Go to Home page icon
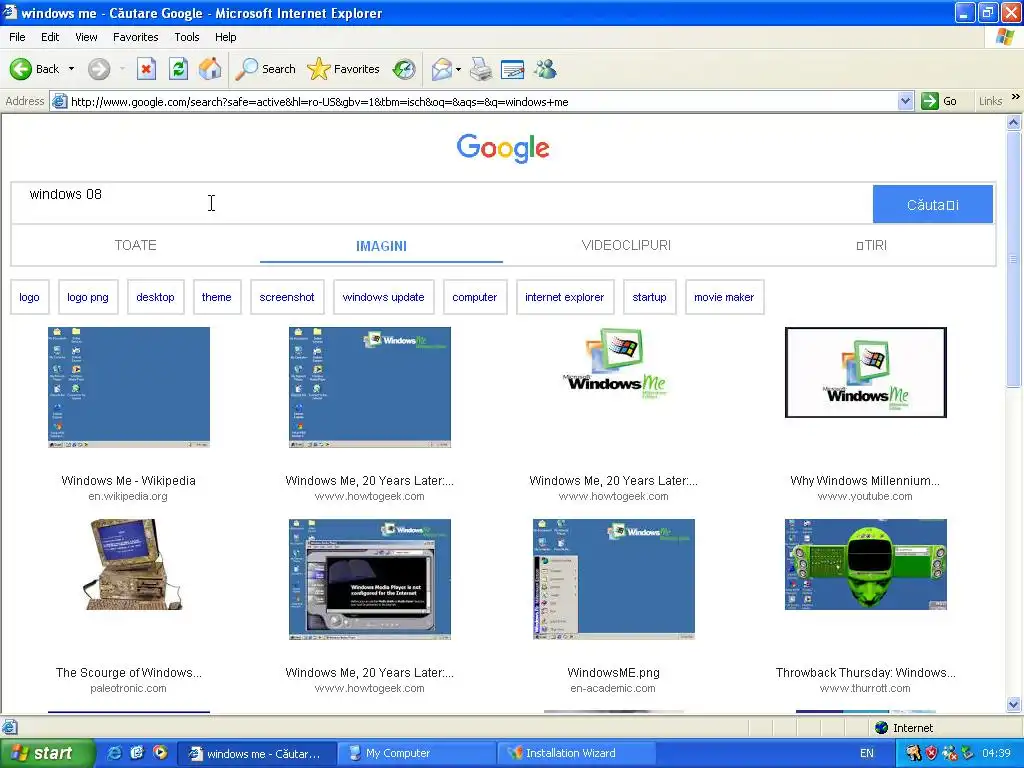 pos(210,69)
